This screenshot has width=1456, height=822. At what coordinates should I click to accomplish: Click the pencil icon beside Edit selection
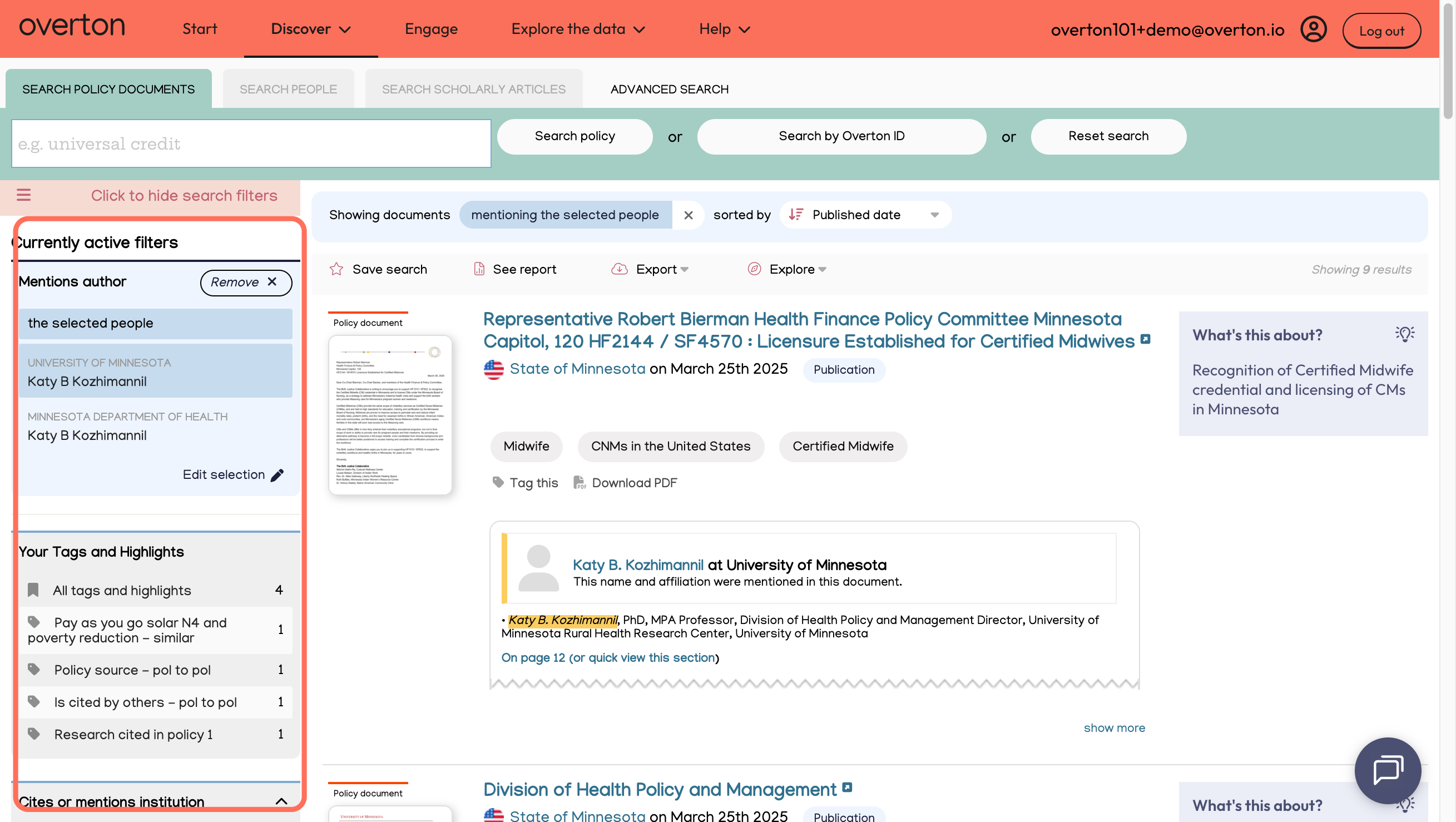(x=277, y=476)
